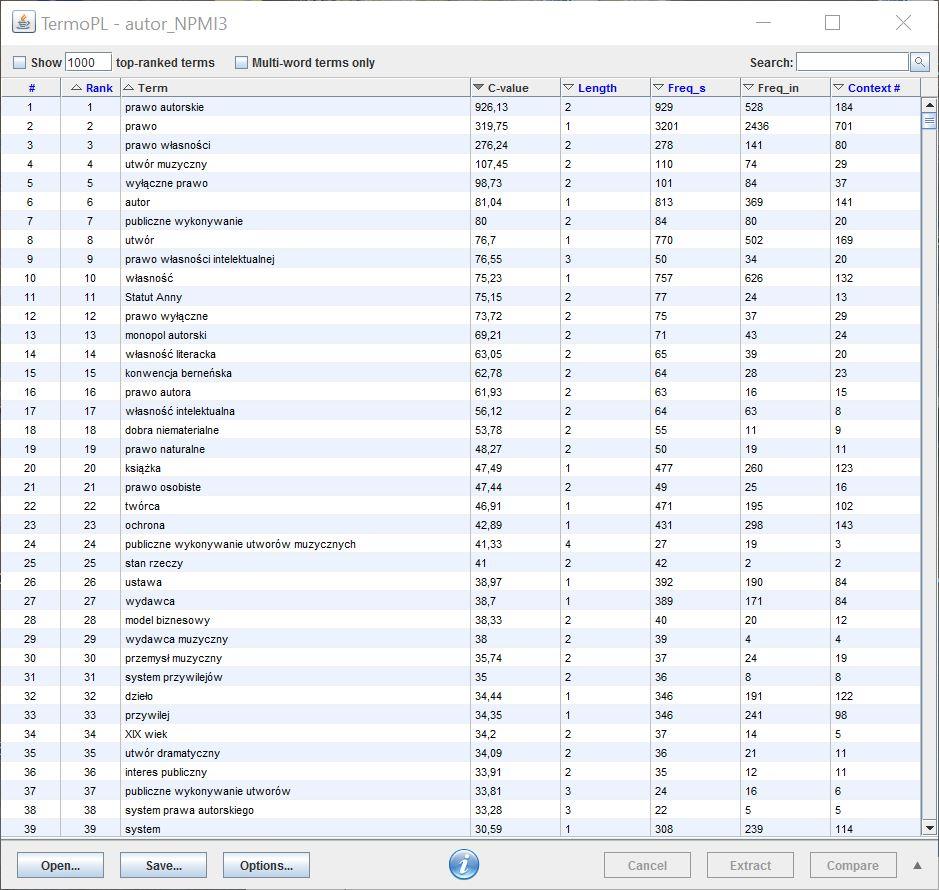Click the magnifier search icon
Viewport: 939px width, 890px height.
point(919,62)
